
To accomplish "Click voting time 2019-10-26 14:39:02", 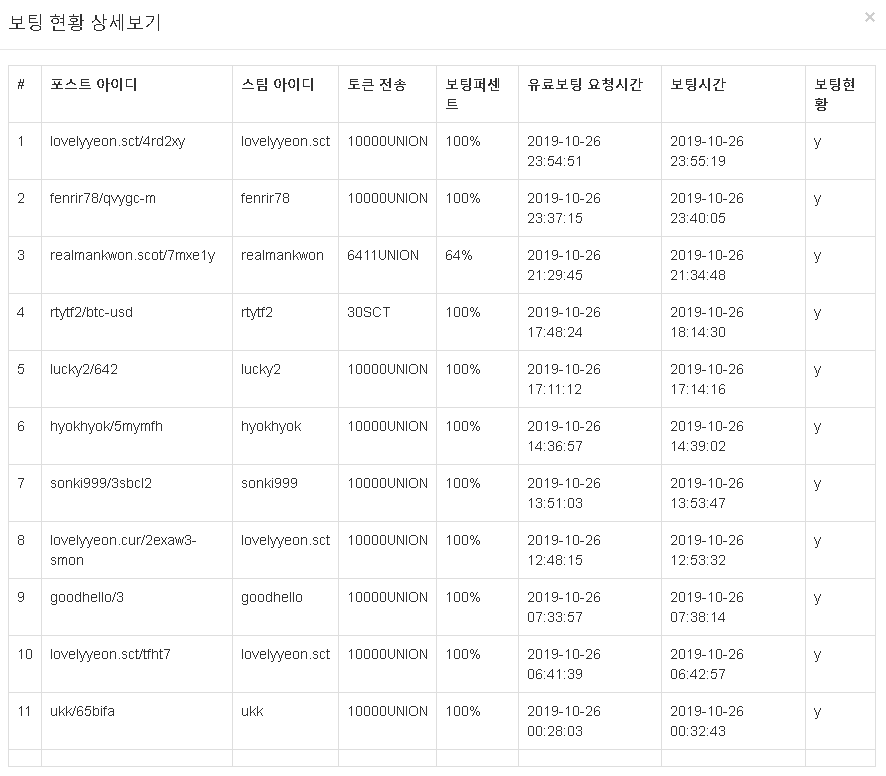I will click(x=707, y=437).
